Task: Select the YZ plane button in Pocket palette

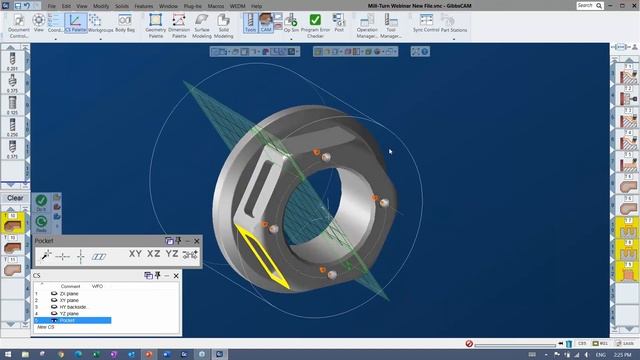Action: click(x=172, y=254)
